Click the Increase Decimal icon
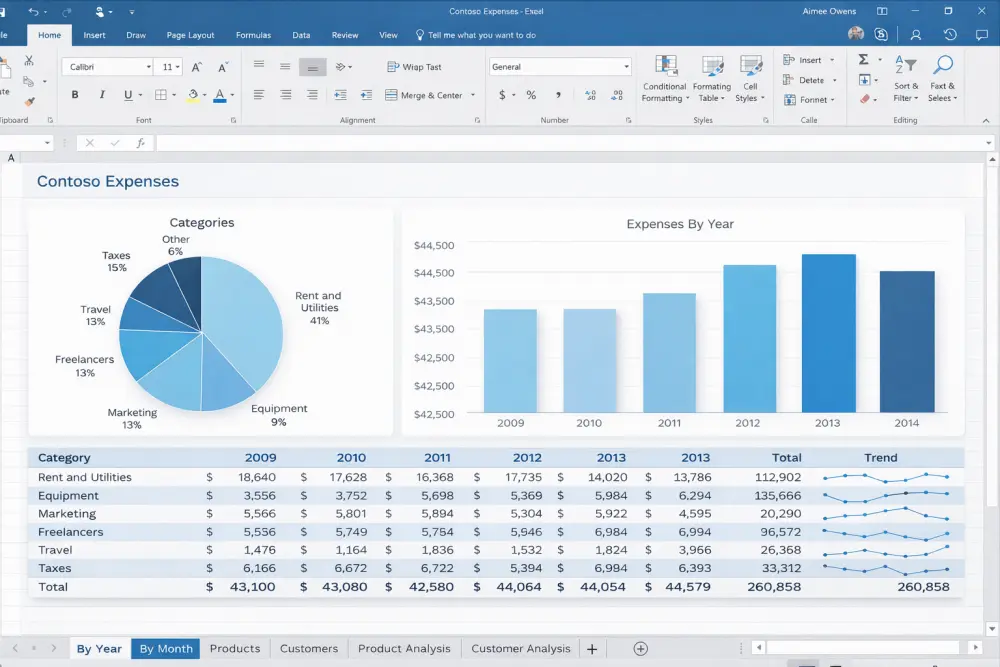 tap(589, 93)
